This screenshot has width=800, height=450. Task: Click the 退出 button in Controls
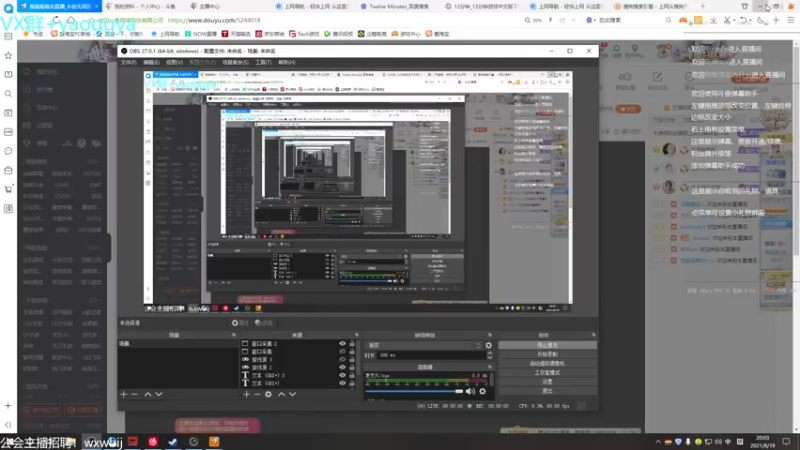click(547, 391)
